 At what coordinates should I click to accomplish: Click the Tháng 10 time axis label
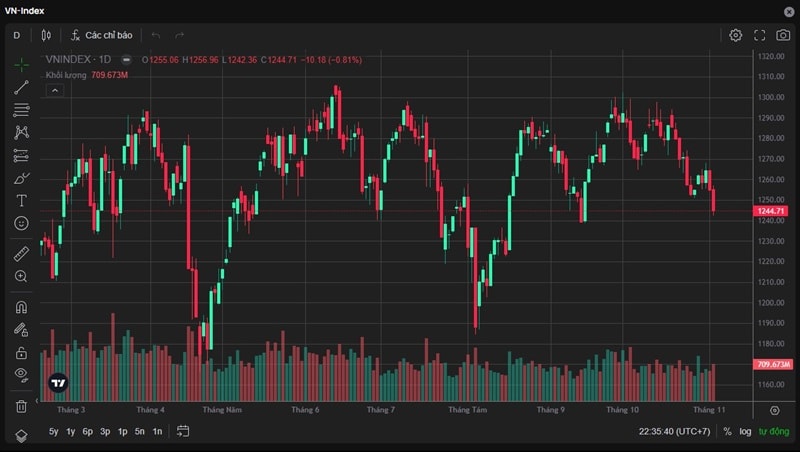(622, 410)
